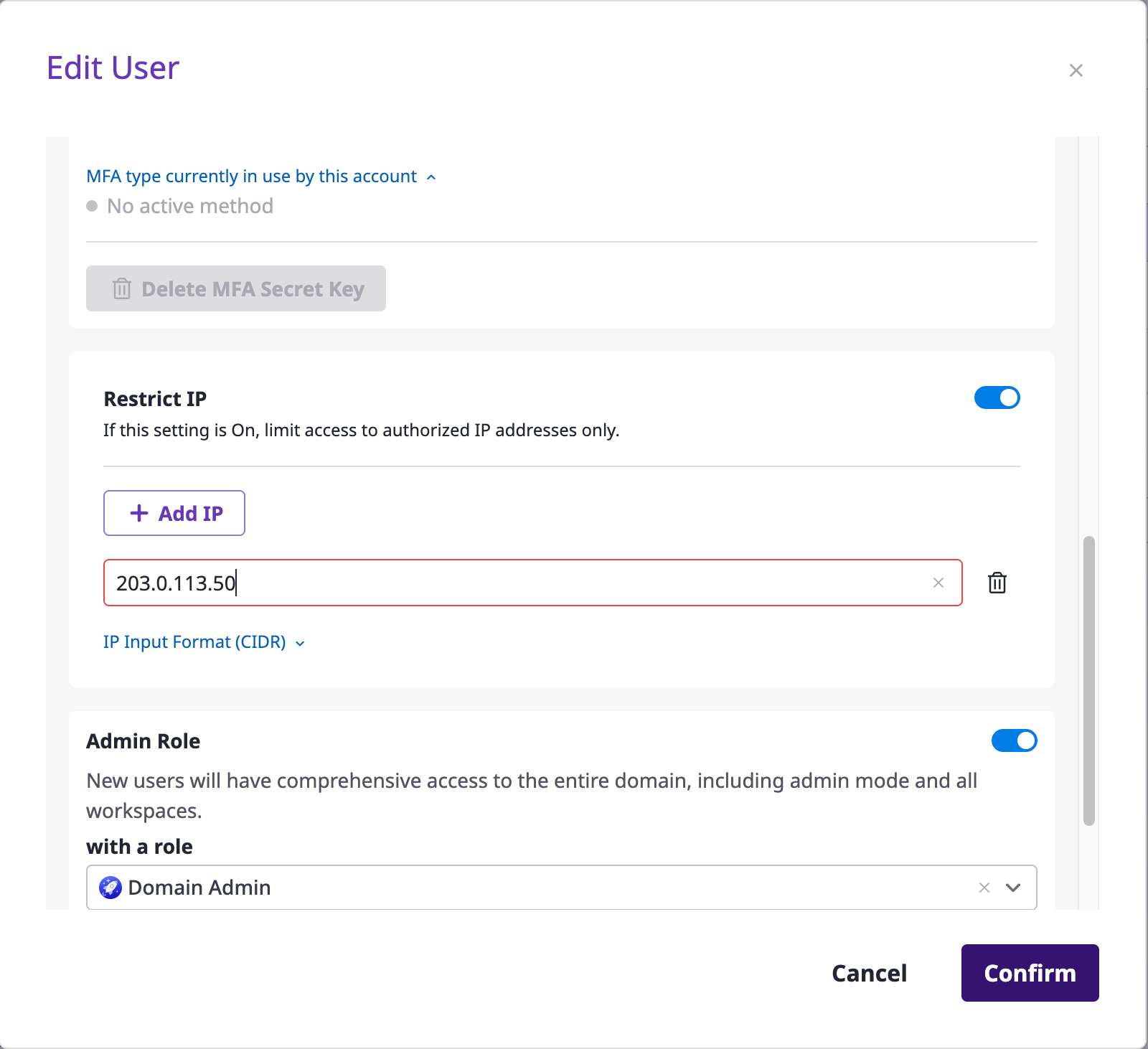Close the Edit User dialog
This screenshot has width=1148, height=1049.
tap(1076, 70)
